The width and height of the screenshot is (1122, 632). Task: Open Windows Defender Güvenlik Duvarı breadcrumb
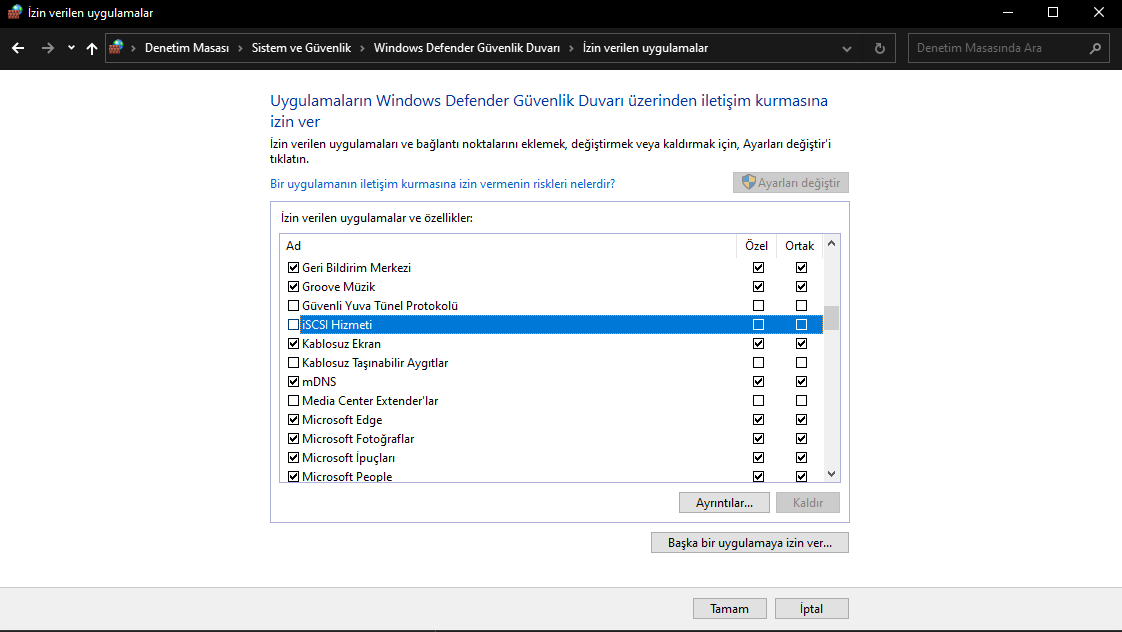point(467,48)
